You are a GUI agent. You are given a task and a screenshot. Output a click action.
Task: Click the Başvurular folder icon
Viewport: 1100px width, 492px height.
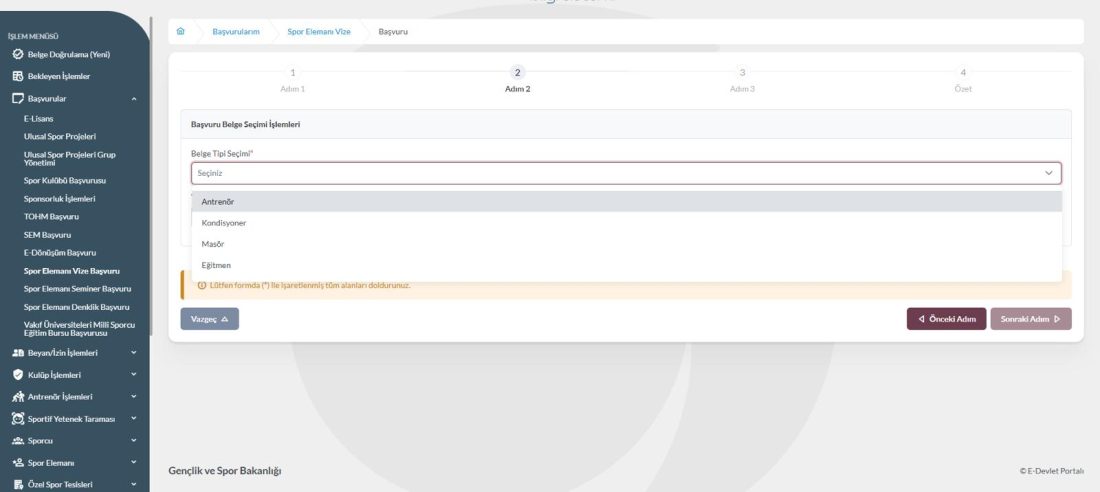coord(17,98)
